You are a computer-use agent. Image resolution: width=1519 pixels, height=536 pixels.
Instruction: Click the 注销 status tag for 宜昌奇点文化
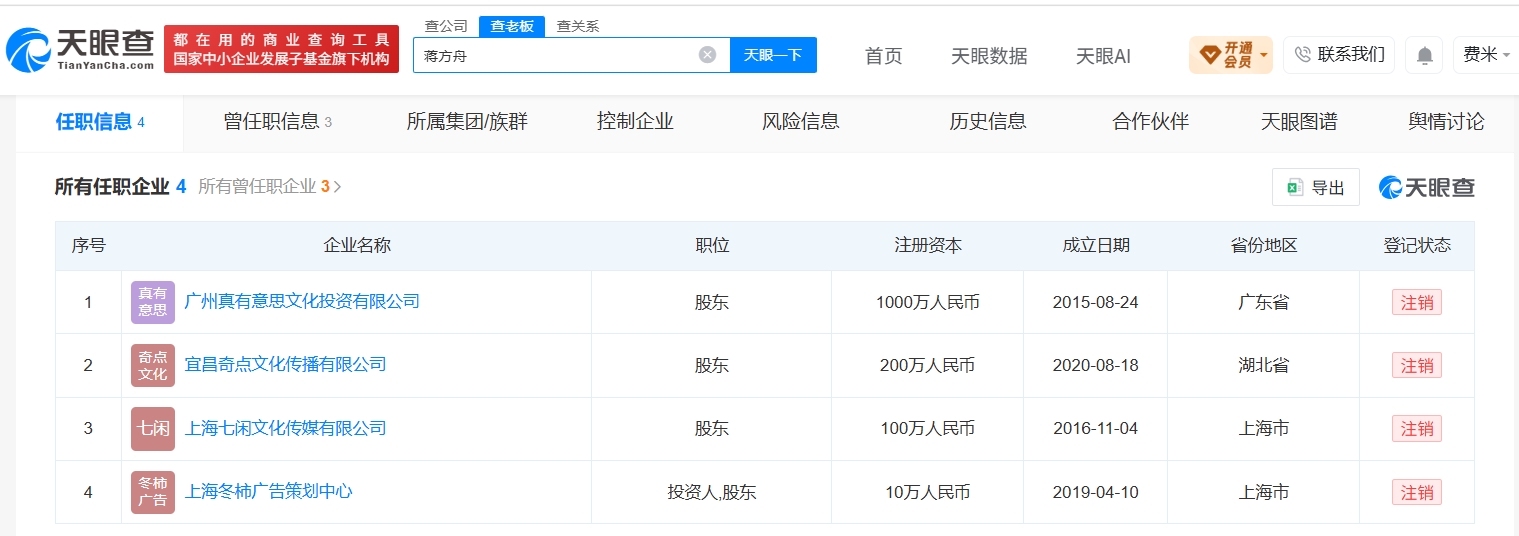1417,365
